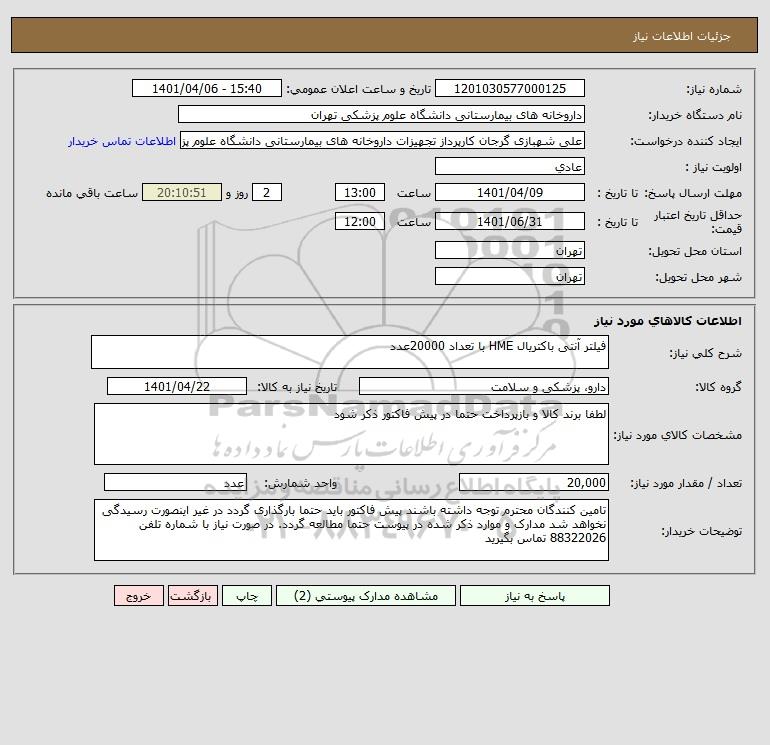This screenshot has width=770, height=745.
Task: Click the general description 'فیلتر آنتی باکتریال HME'
Action: pyautogui.click(x=350, y=352)
